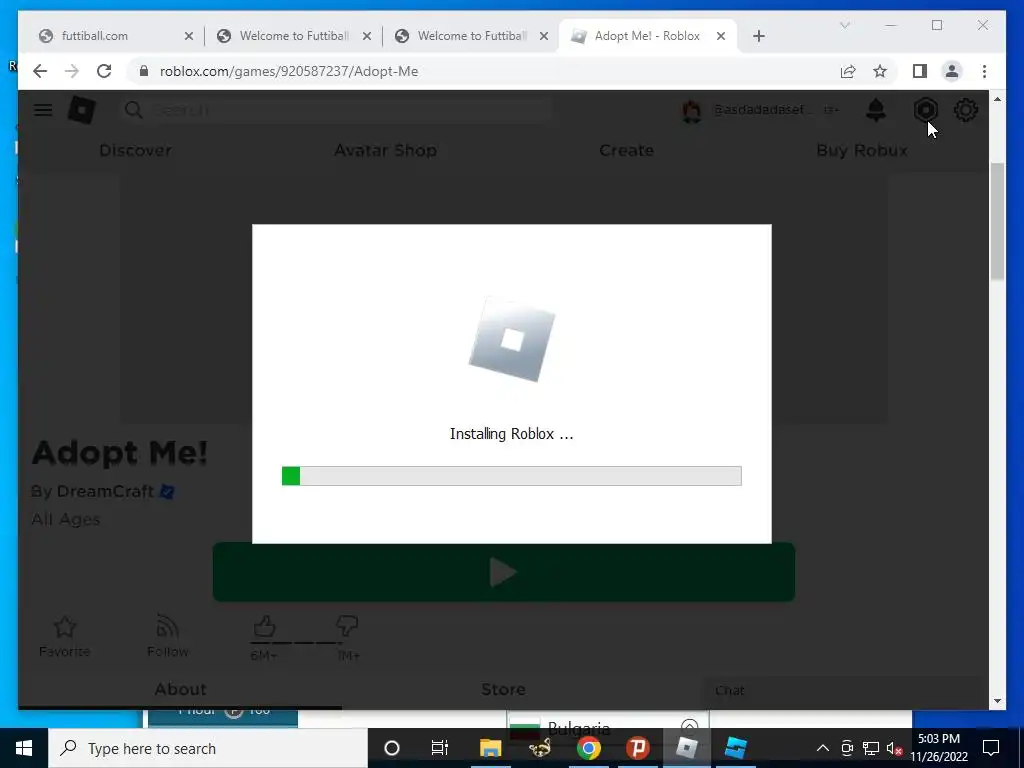This screenshot has width=1024, height=768.
Task: Close the Adopt Me! - Roblox tab
Action: coord(721,36)
